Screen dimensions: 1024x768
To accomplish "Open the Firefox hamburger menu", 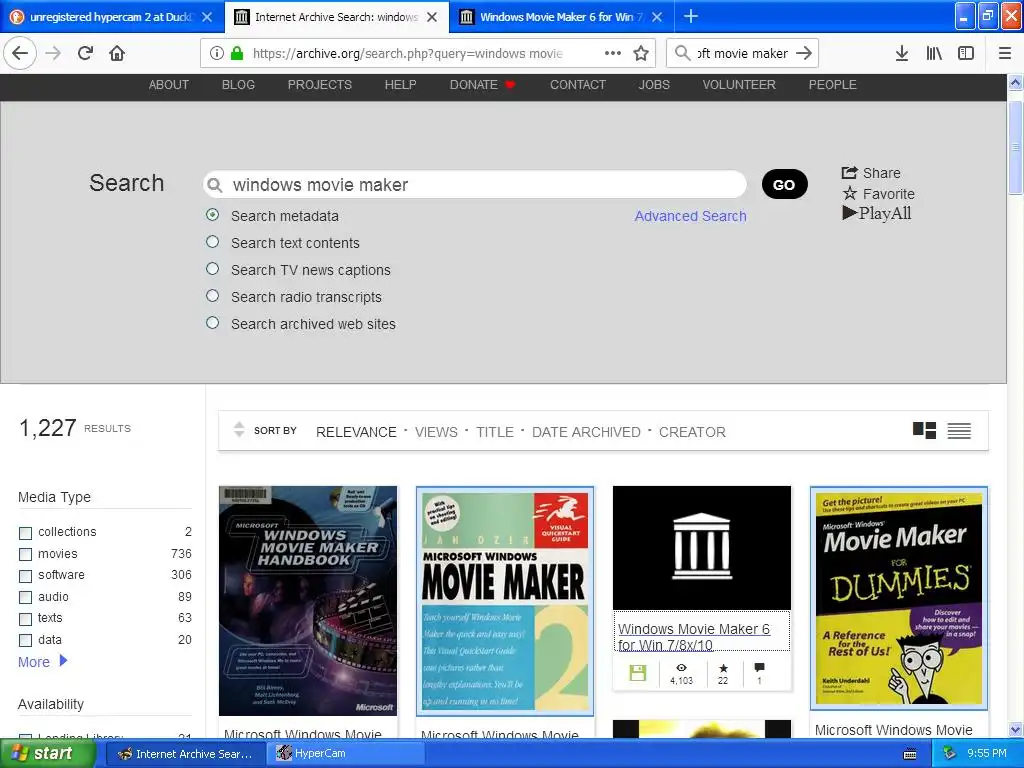I will coord(1004,54).
